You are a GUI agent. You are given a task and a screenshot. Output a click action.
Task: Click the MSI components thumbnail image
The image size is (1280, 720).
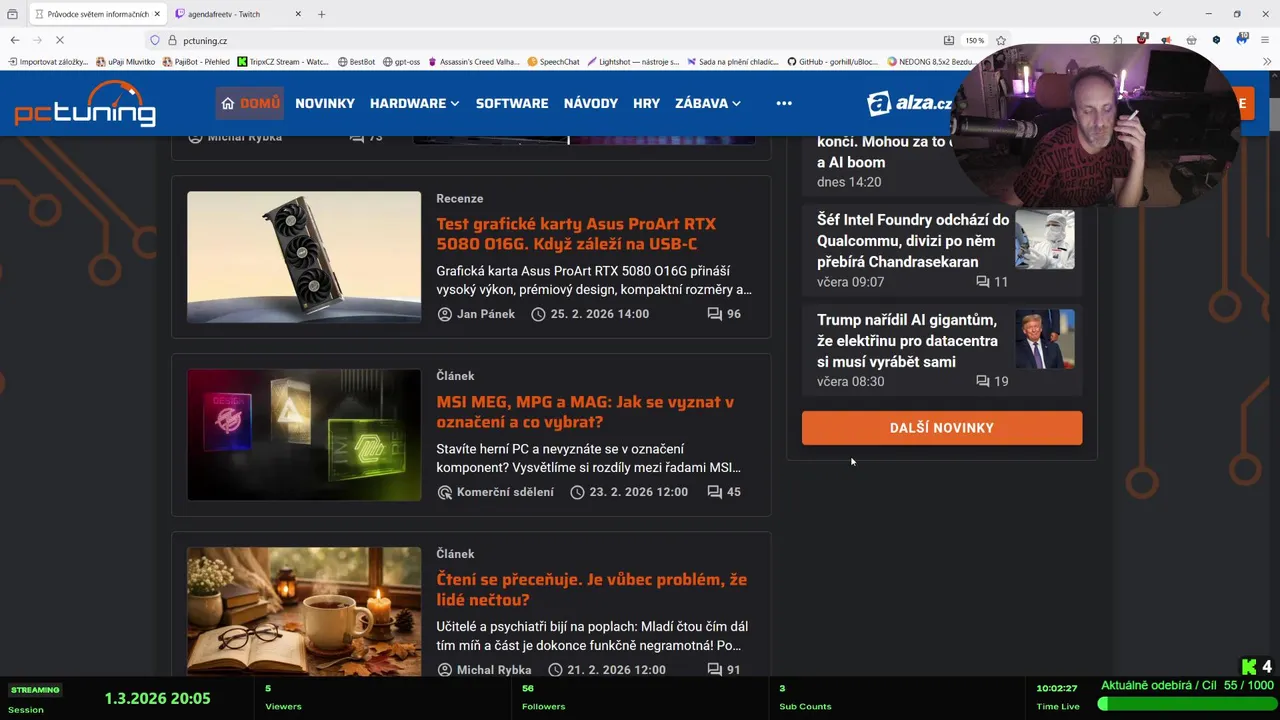[x=304, y=435]
